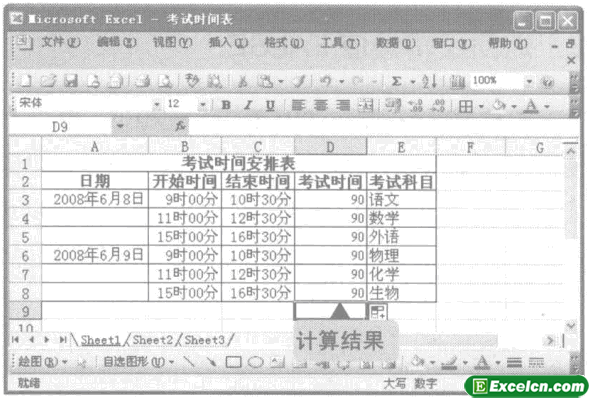Image resolution: width=589 pixels, height=398 pixels.
Task: Center the cell text
Action: 320,106
